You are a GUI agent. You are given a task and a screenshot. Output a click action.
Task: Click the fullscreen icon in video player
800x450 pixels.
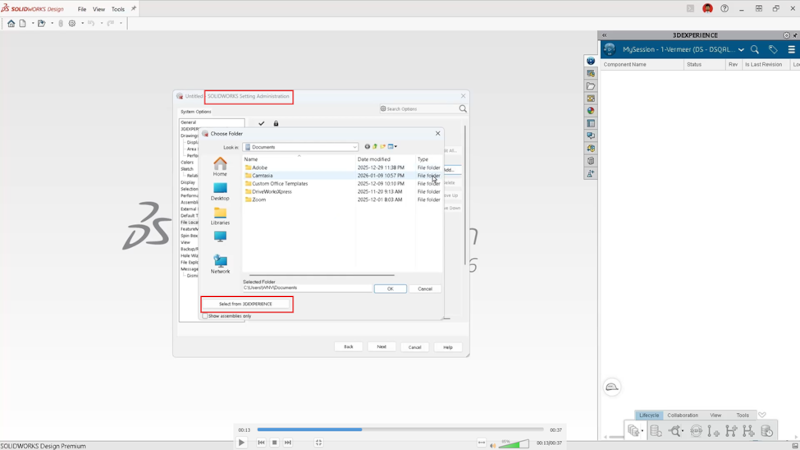click(318, 442)
